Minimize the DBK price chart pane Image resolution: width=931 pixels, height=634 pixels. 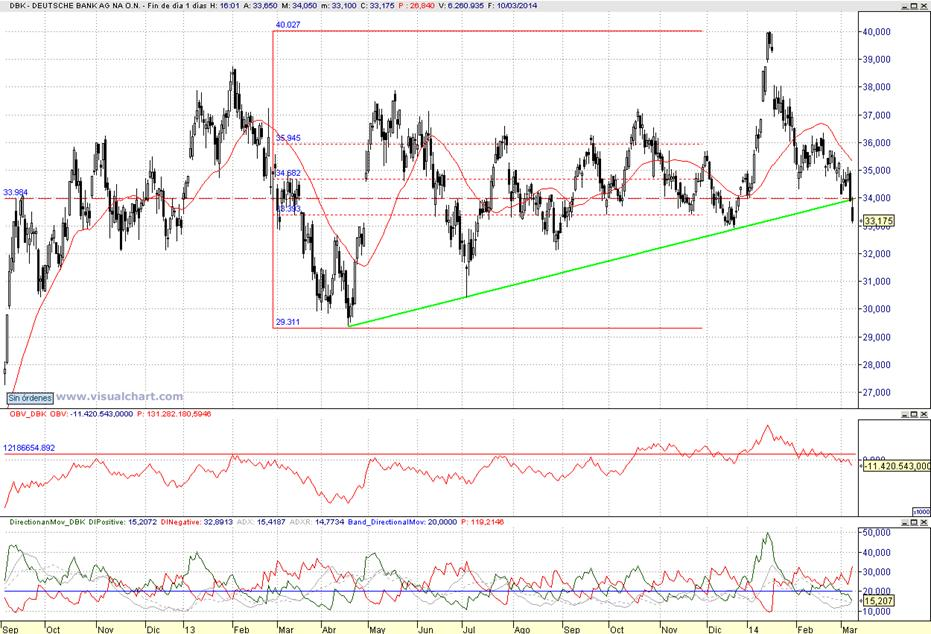[x=905, y=5]
